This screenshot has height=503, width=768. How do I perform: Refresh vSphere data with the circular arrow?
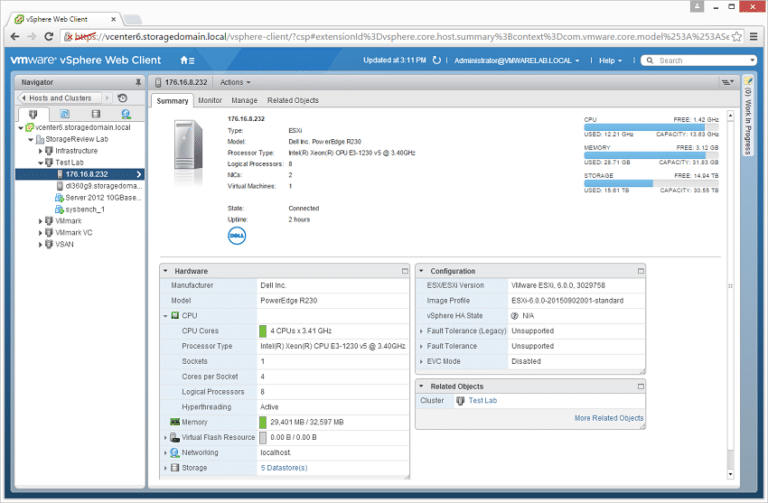[436, 60]
